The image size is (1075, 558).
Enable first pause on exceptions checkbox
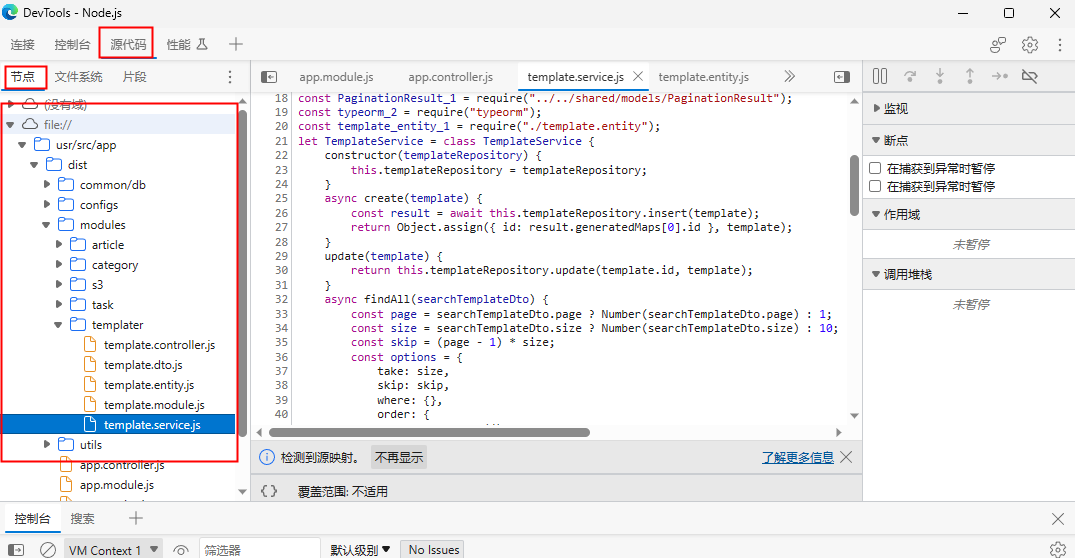tap(875, 168)
